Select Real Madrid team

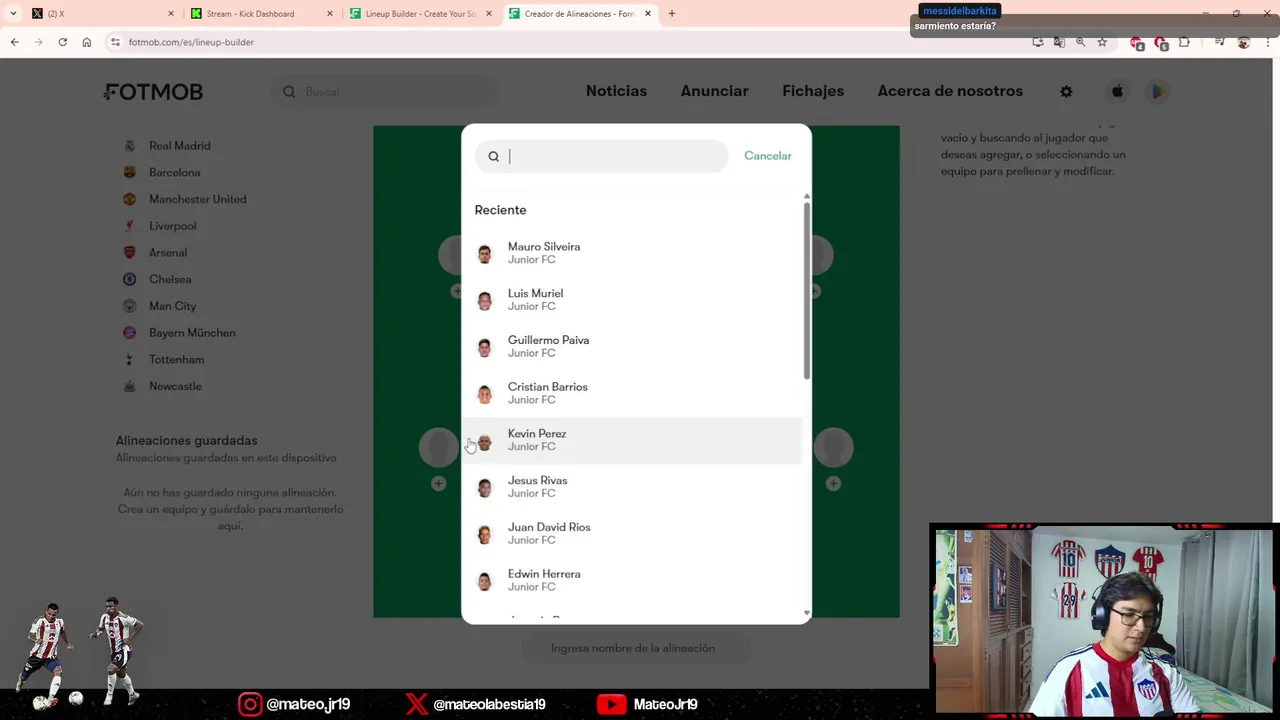(179, 146)
